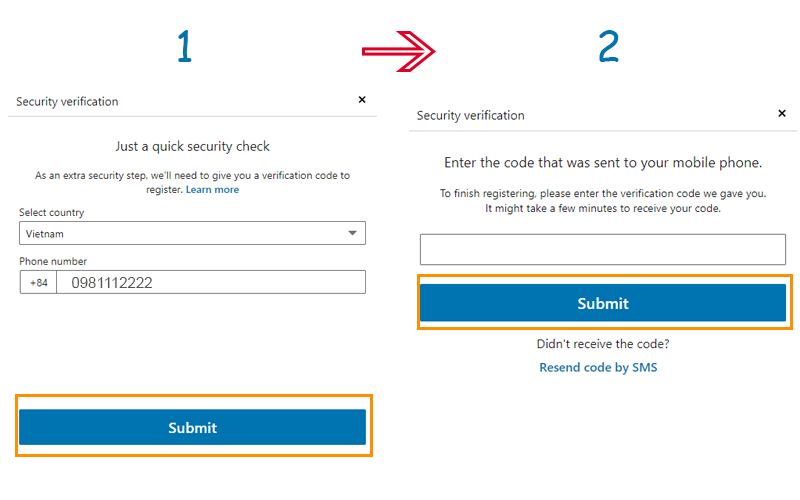The image size is (800, 500).
Task: Click the Select country label
Action: (51, 213)
